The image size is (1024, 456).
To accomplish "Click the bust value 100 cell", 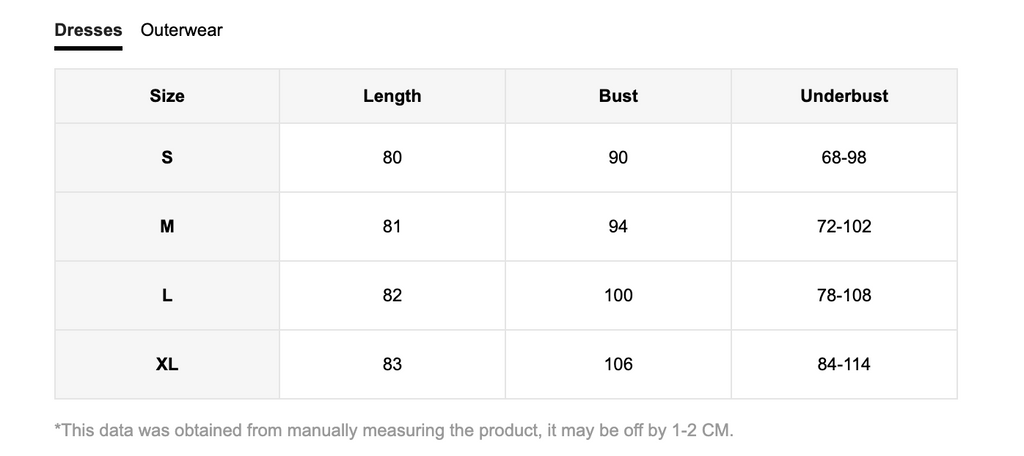I will pyautogui.click(x=618, y=295).
